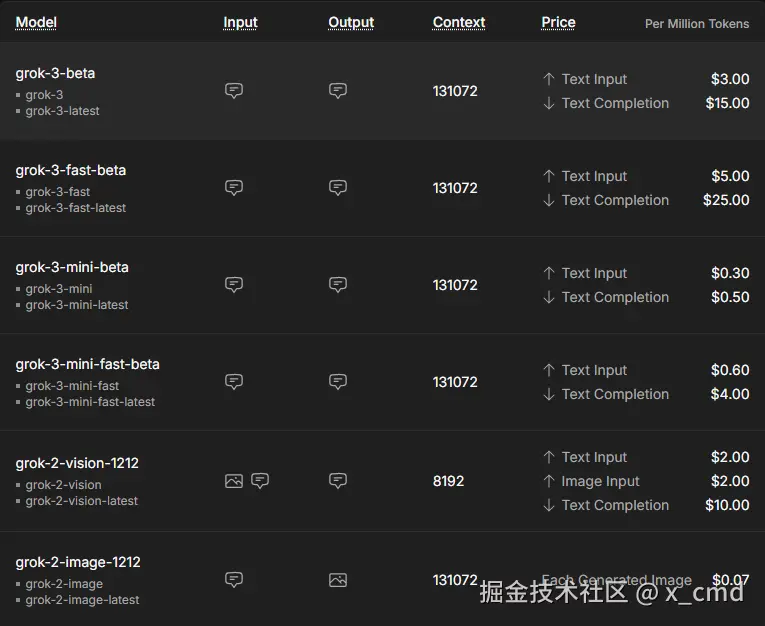Select the grok-2-image-1212 model name

pos(78,563)
